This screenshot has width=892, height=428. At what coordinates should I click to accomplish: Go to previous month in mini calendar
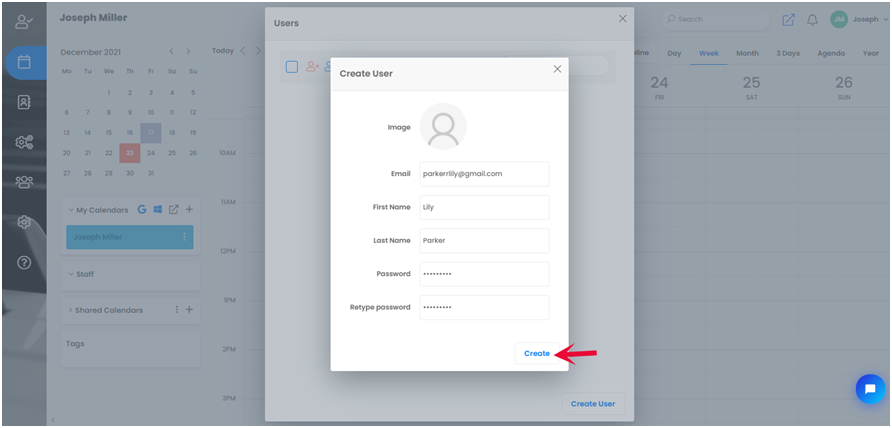pos(172,51)
